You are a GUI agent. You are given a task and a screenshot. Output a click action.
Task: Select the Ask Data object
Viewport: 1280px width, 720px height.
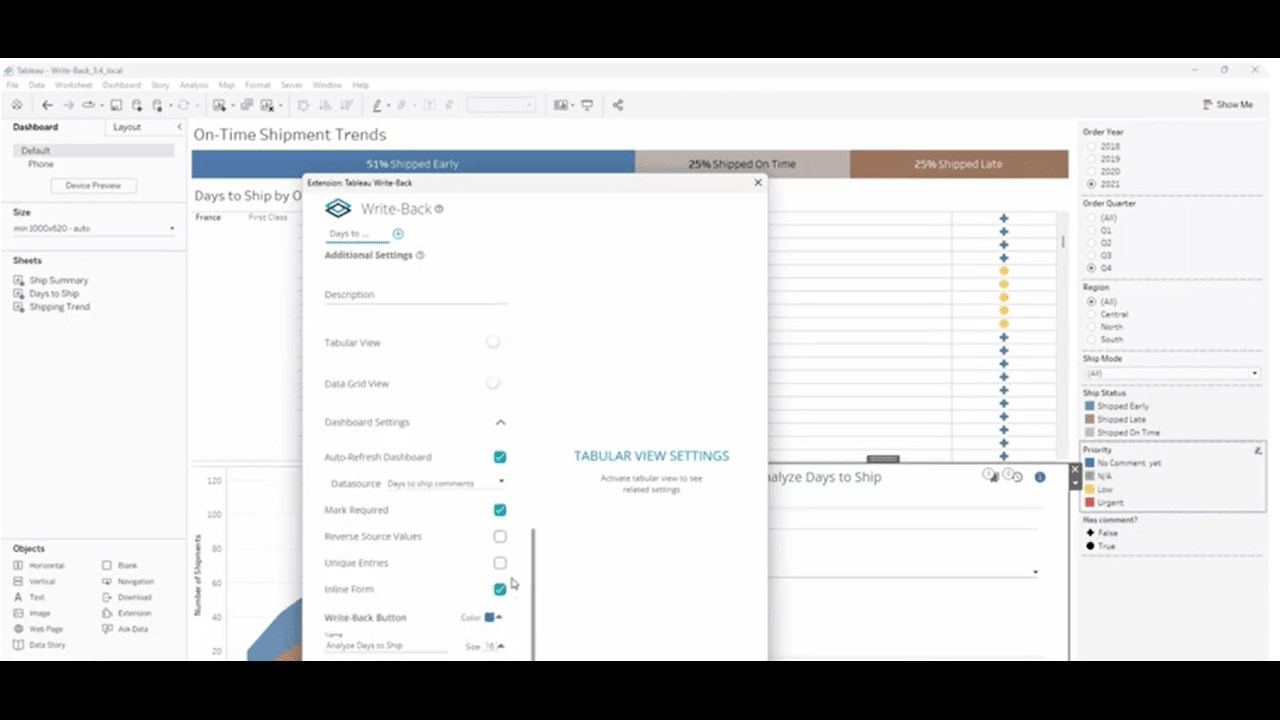click(x=125, y=630)
